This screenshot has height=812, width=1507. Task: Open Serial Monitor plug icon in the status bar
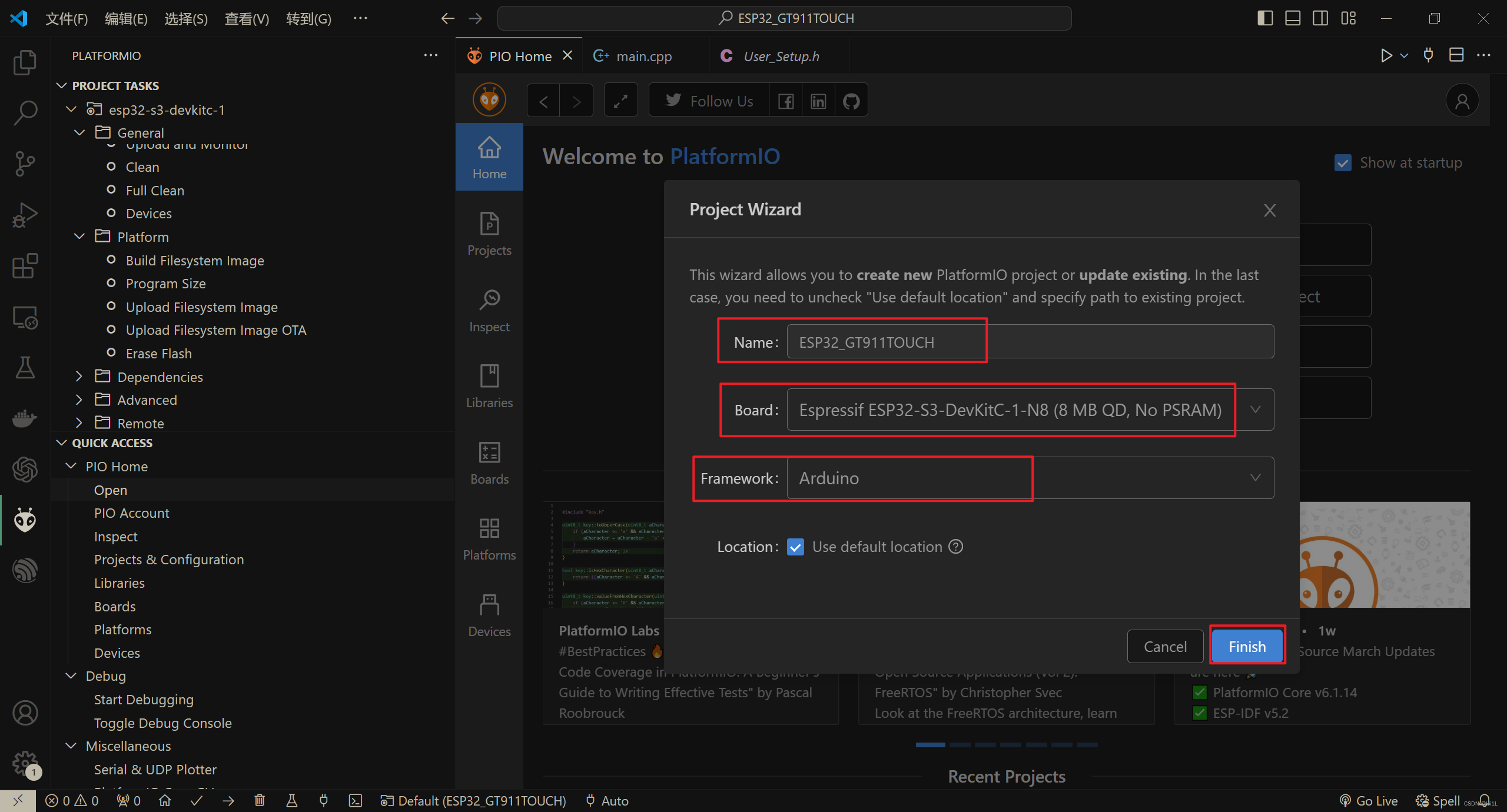[323, 801]
